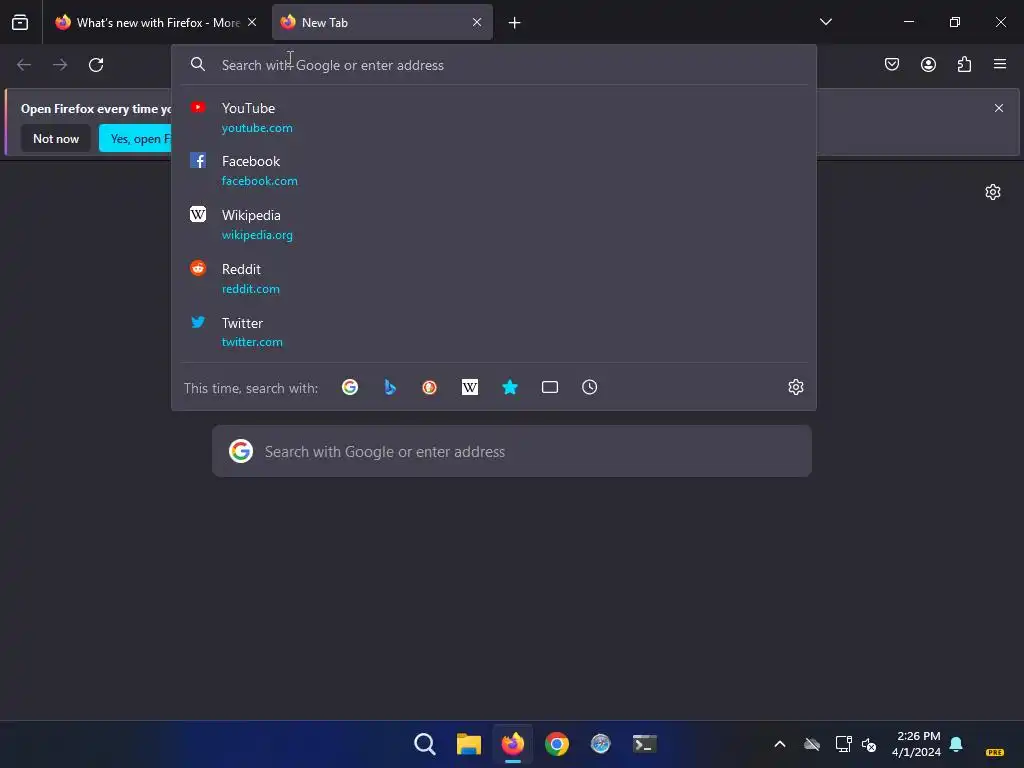Open the terminal app in taskbar
Viewport: 1024px width, 768px height.
coord(645,744)
